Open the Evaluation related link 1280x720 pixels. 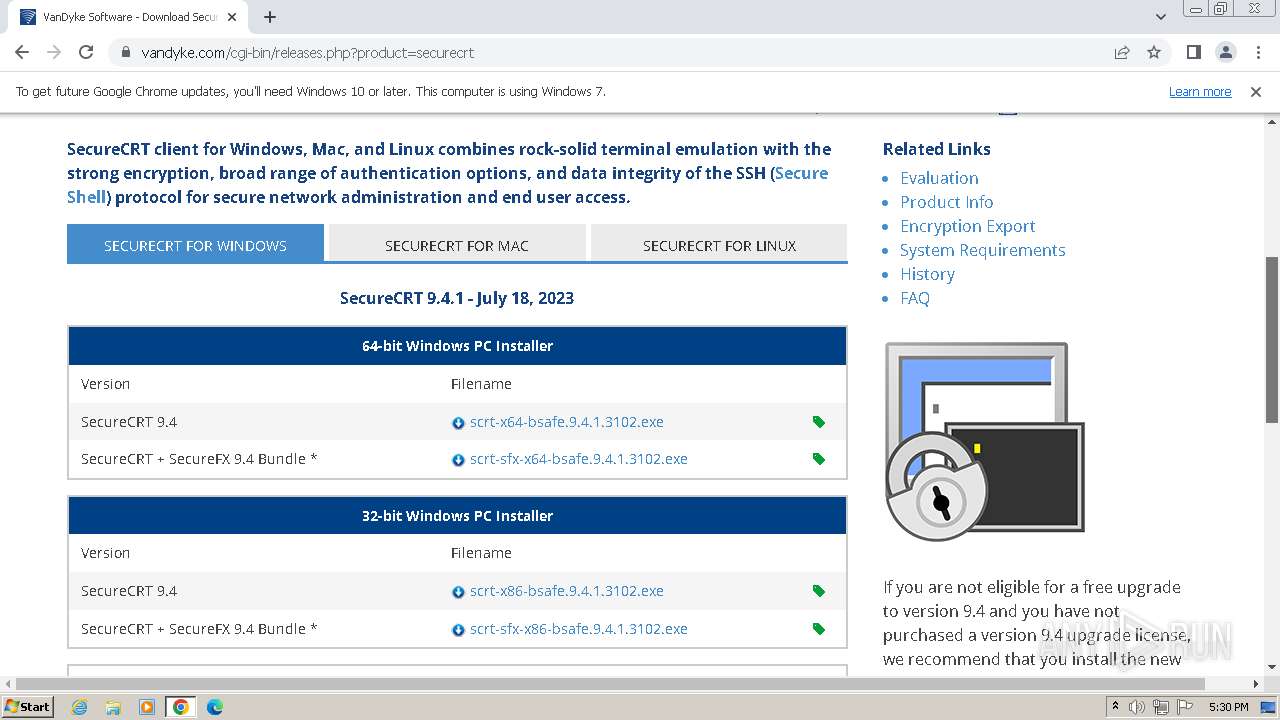click(939, 178)
